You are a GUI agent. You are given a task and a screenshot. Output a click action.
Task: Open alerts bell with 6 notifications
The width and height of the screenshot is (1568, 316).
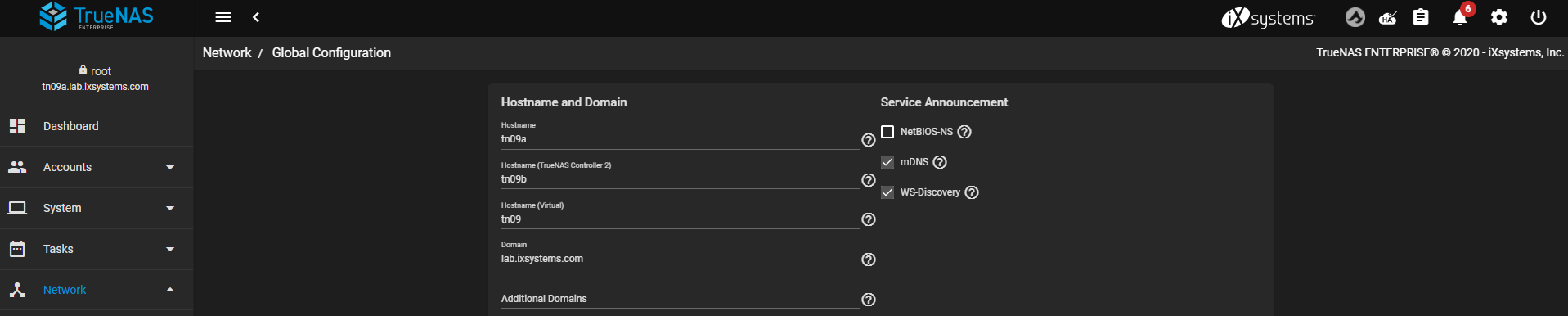(1461, 16)
